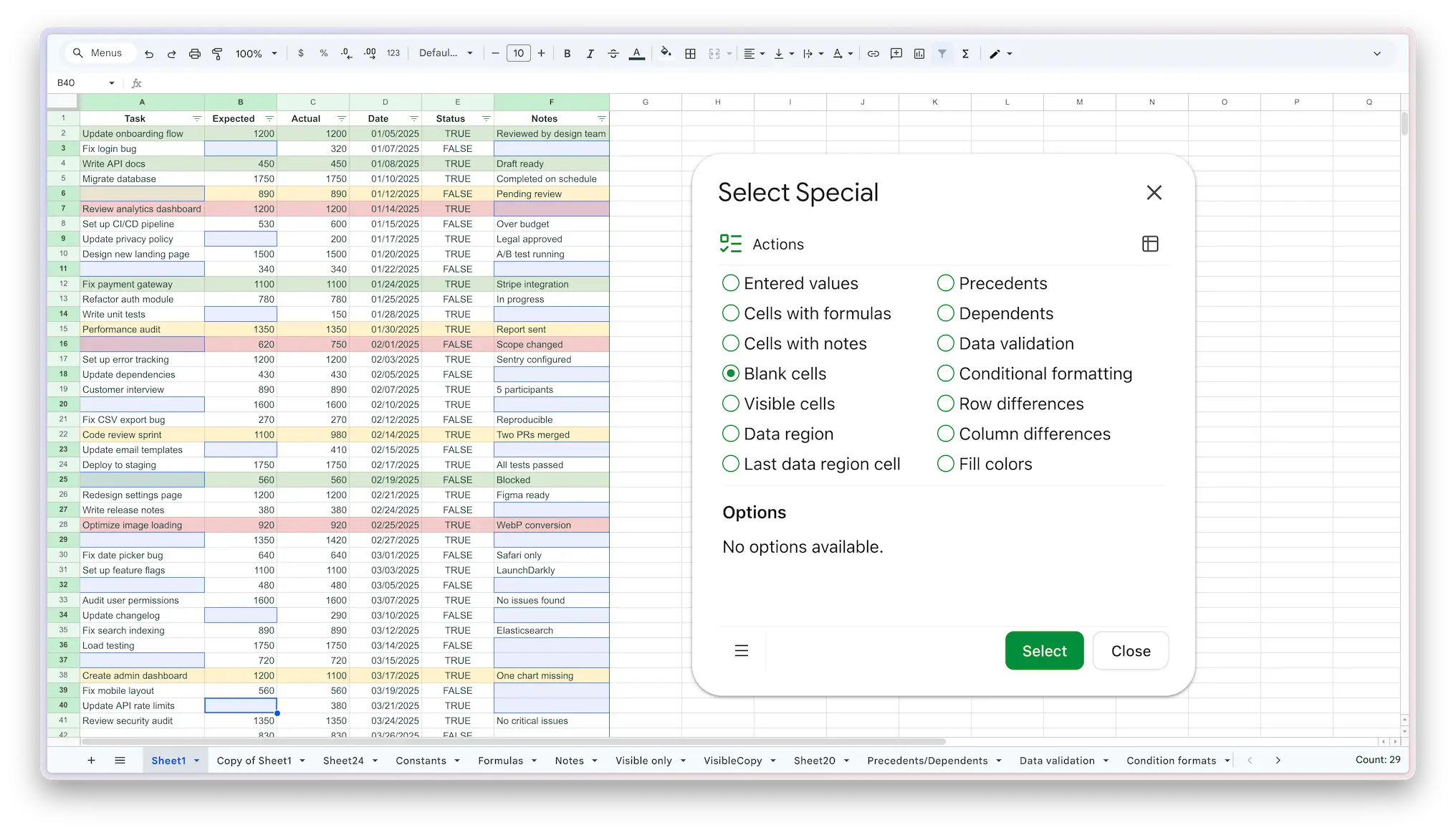Click the Insert link icon
The width and height of the screenshot is (1456, 833).
point(873,54)
